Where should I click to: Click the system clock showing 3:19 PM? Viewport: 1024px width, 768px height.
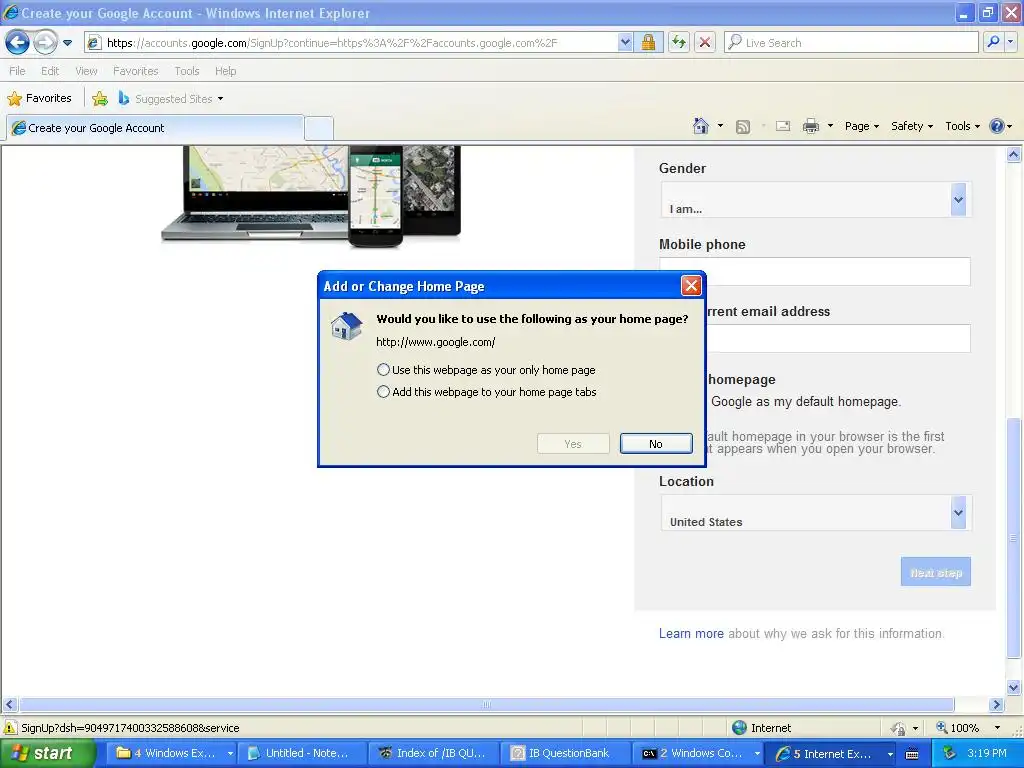(987, 753)
